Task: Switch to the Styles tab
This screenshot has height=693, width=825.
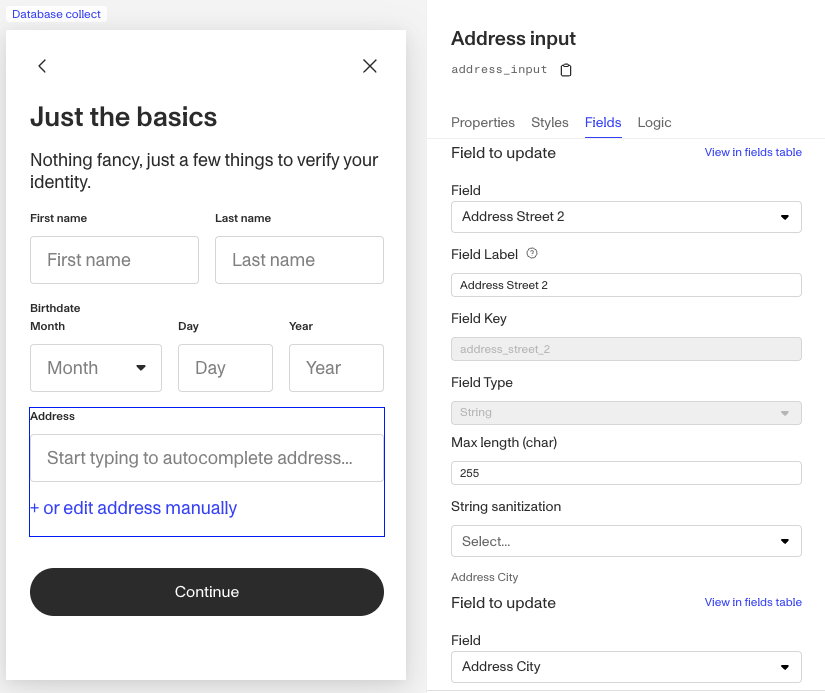Action: pyautogui.click(x=549, y=122)
